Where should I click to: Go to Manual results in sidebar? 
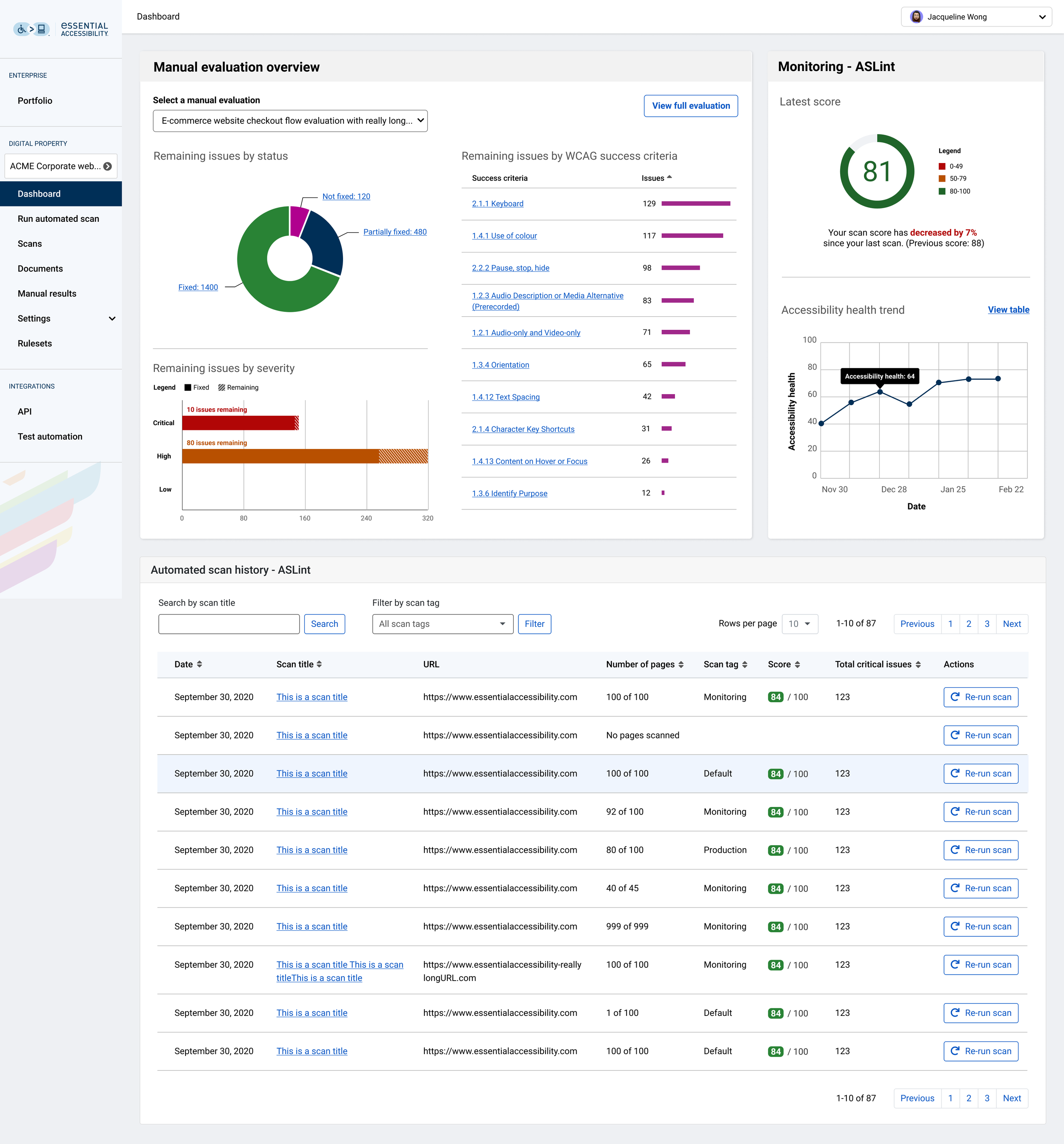(47, 294)
